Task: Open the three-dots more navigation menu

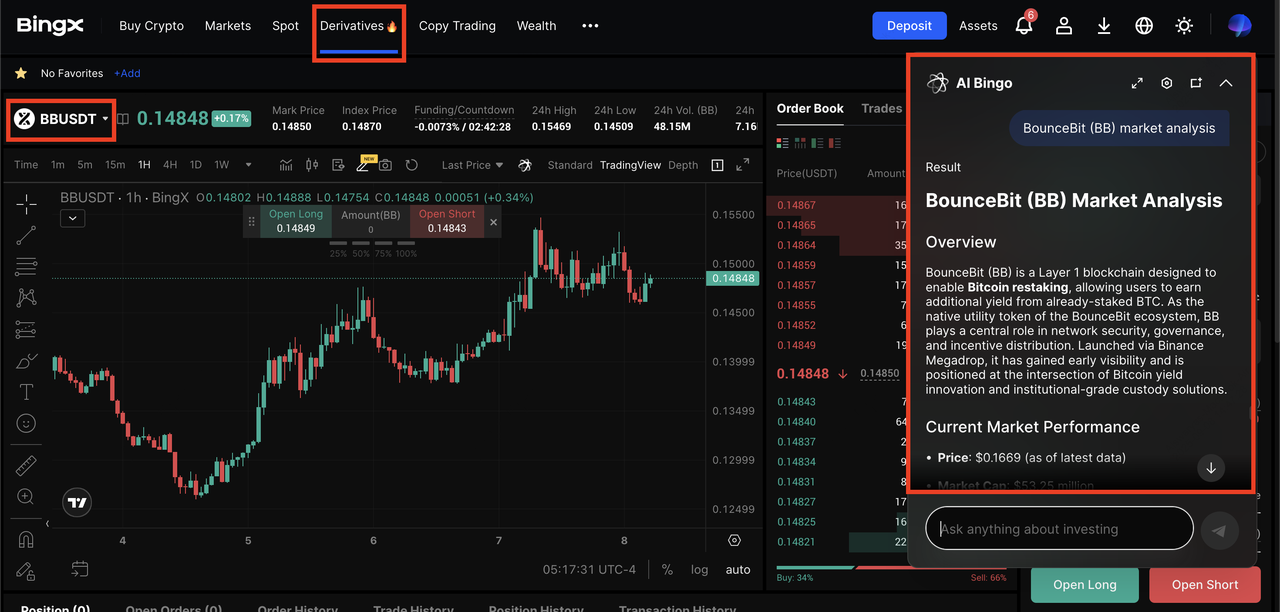Action: tap(590, 26)
